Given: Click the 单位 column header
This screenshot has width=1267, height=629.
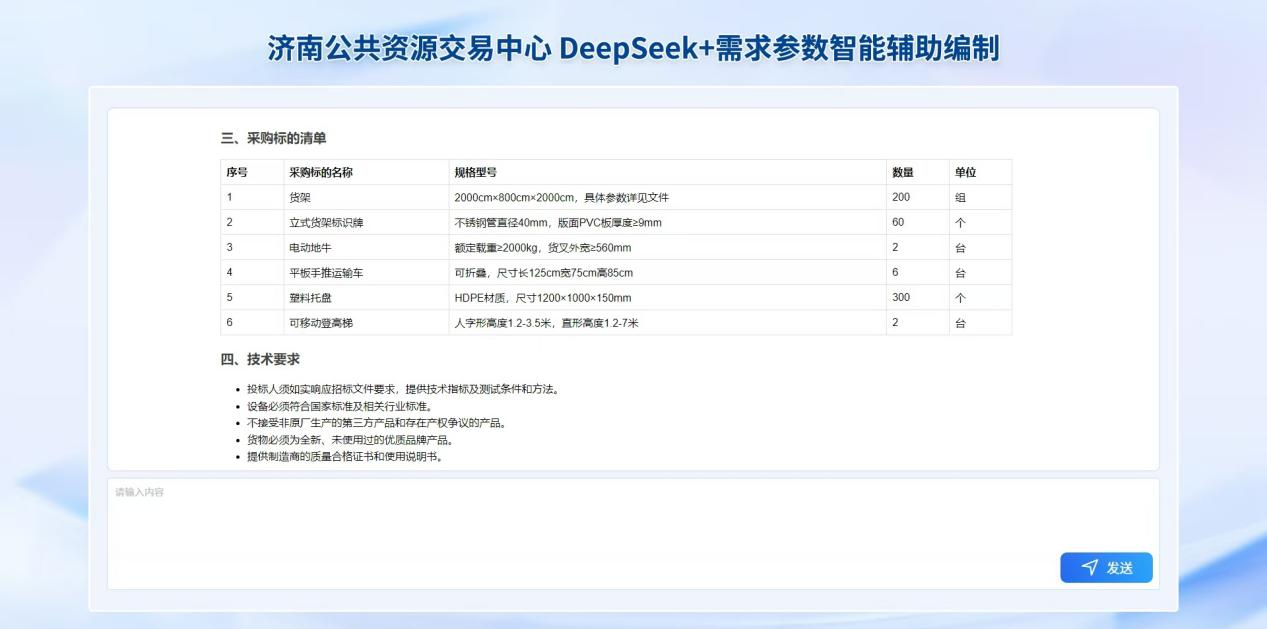Looking at the screenshot, I should coord(965,172).
